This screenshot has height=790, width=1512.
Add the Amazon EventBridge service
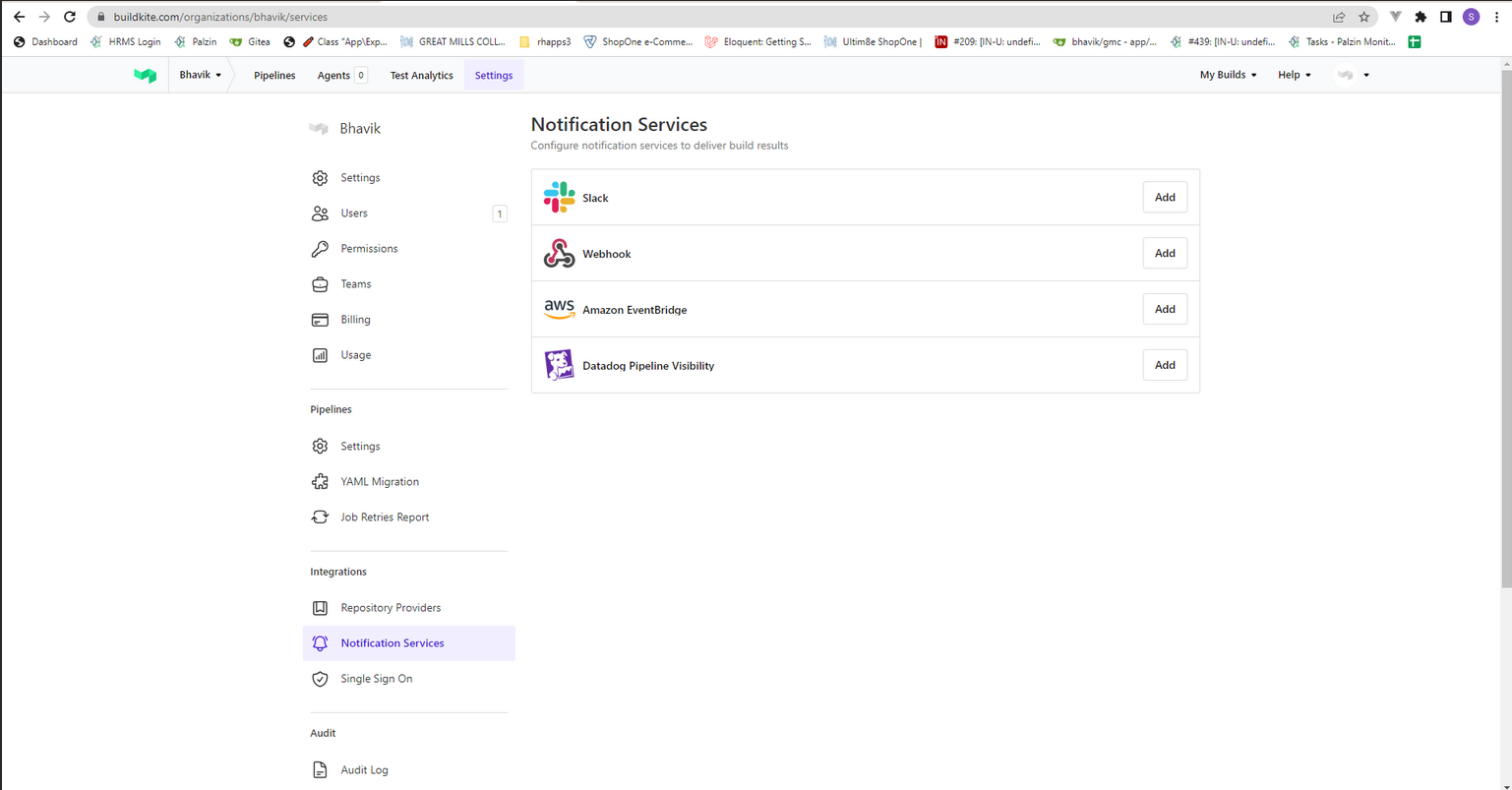(1165, 309)
